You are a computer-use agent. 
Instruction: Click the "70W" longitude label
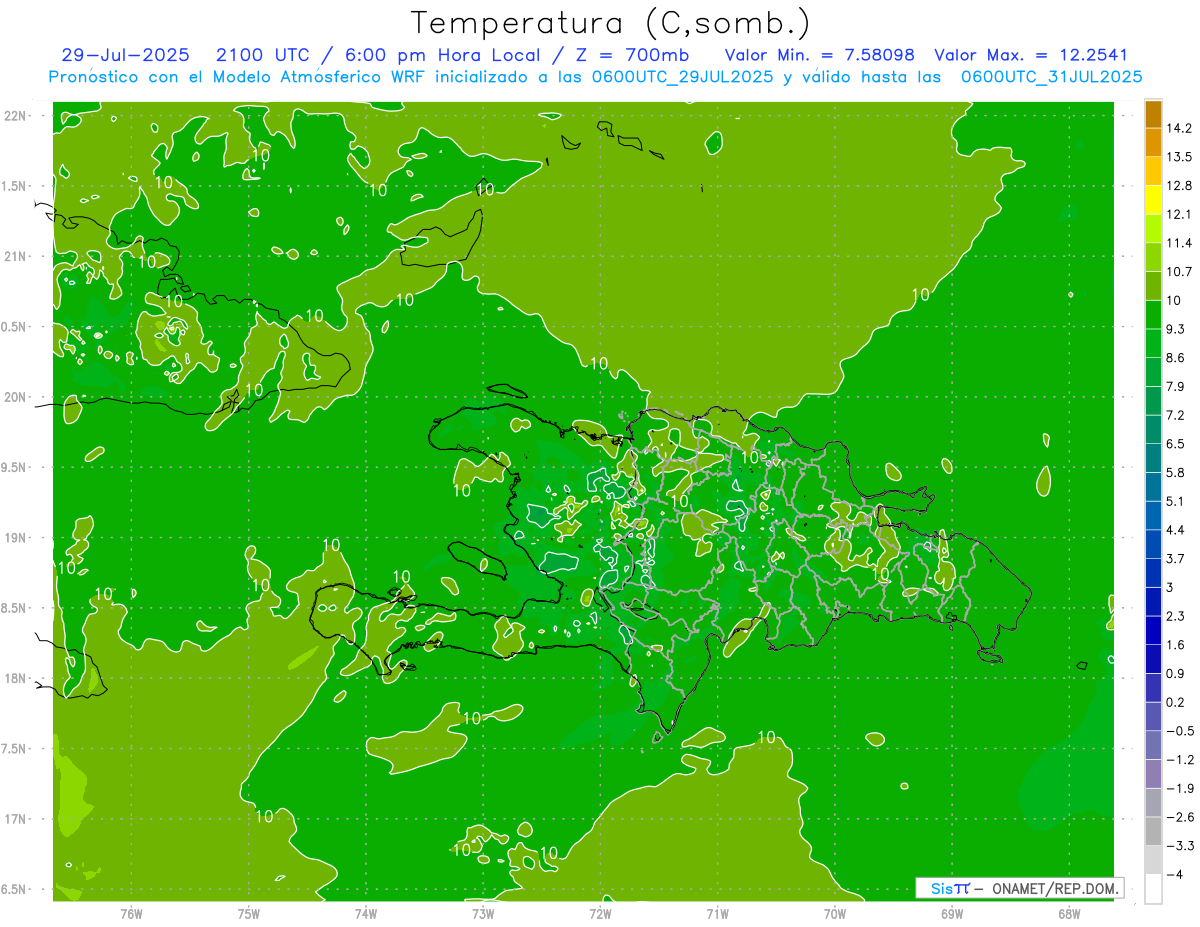pyautogui.click(x=835, y=913)
